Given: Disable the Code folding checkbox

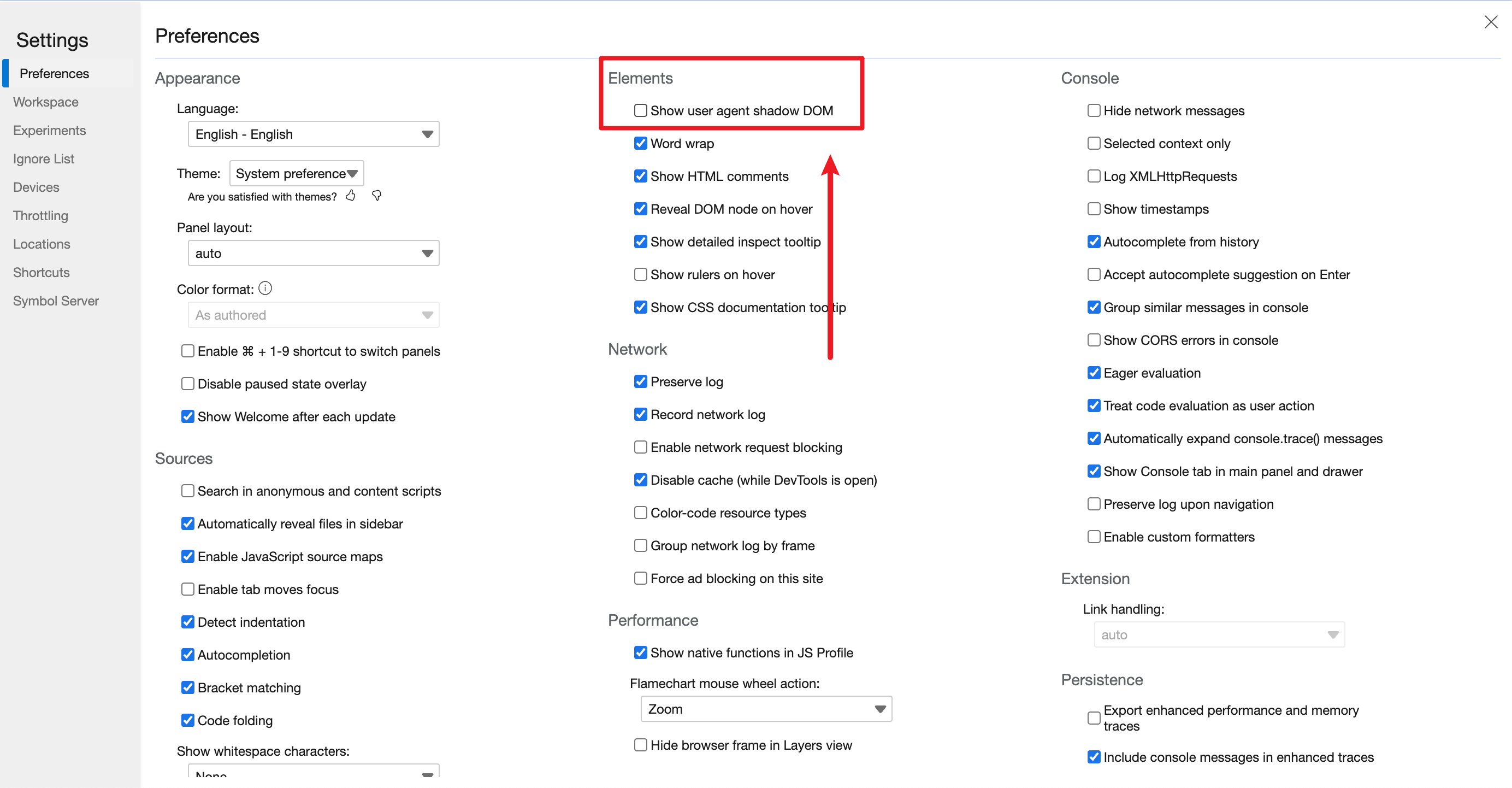Looking at the screenshot, I should pyautogui.click(x=188, y=720).
